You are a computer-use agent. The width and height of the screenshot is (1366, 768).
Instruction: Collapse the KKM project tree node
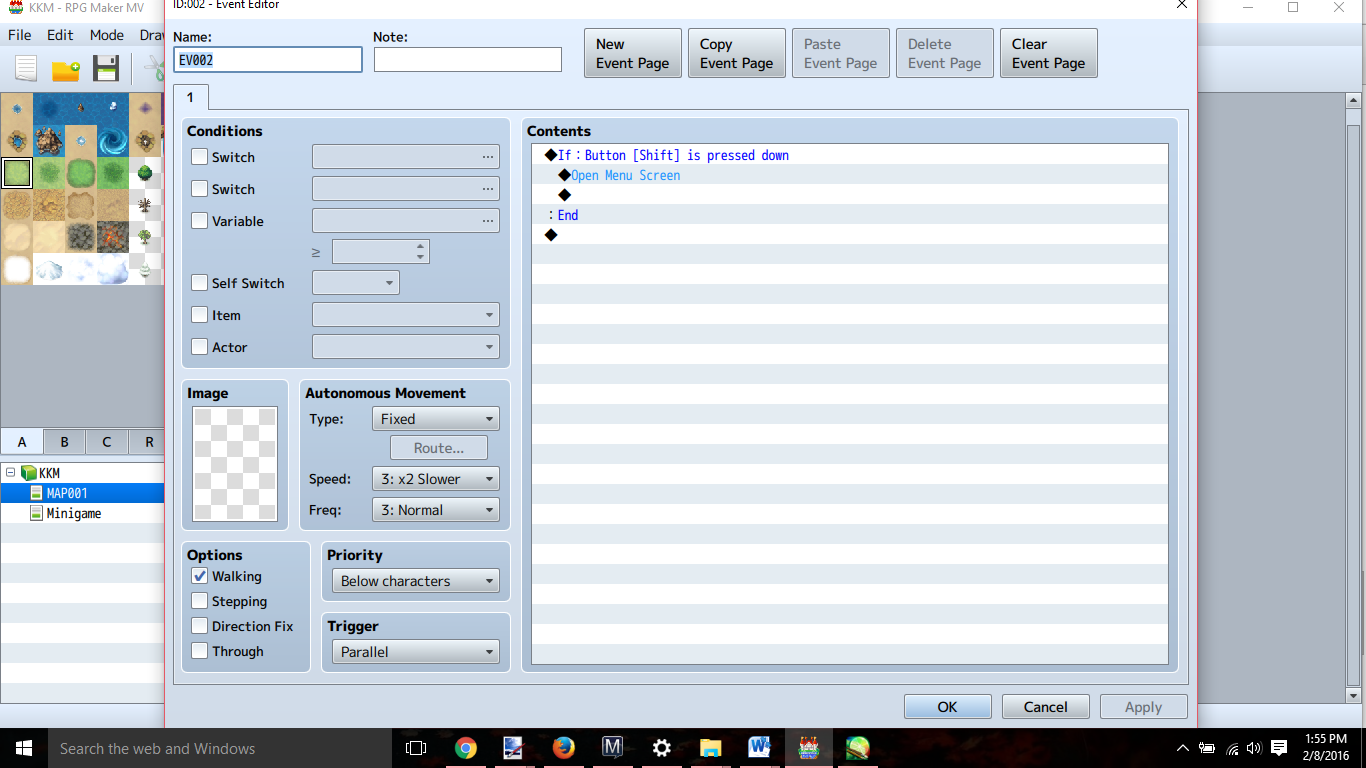point(10,473)
